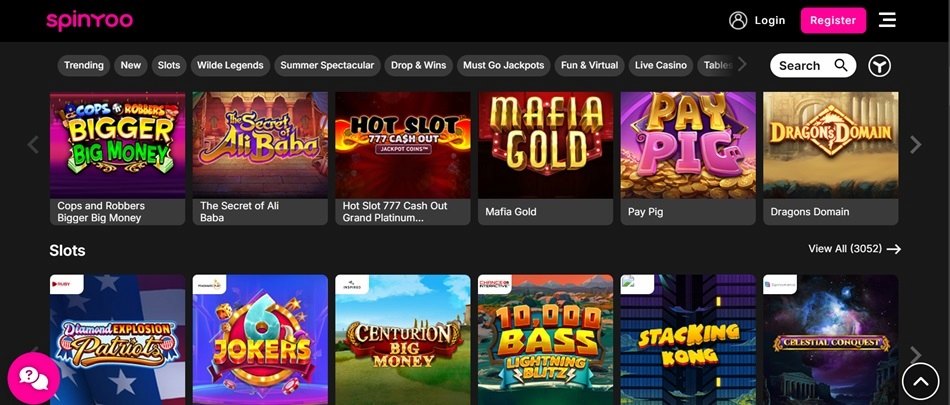Open the pink live chat bubble
950x405 pixels.
pyautogui.click(x=33, y=378)
